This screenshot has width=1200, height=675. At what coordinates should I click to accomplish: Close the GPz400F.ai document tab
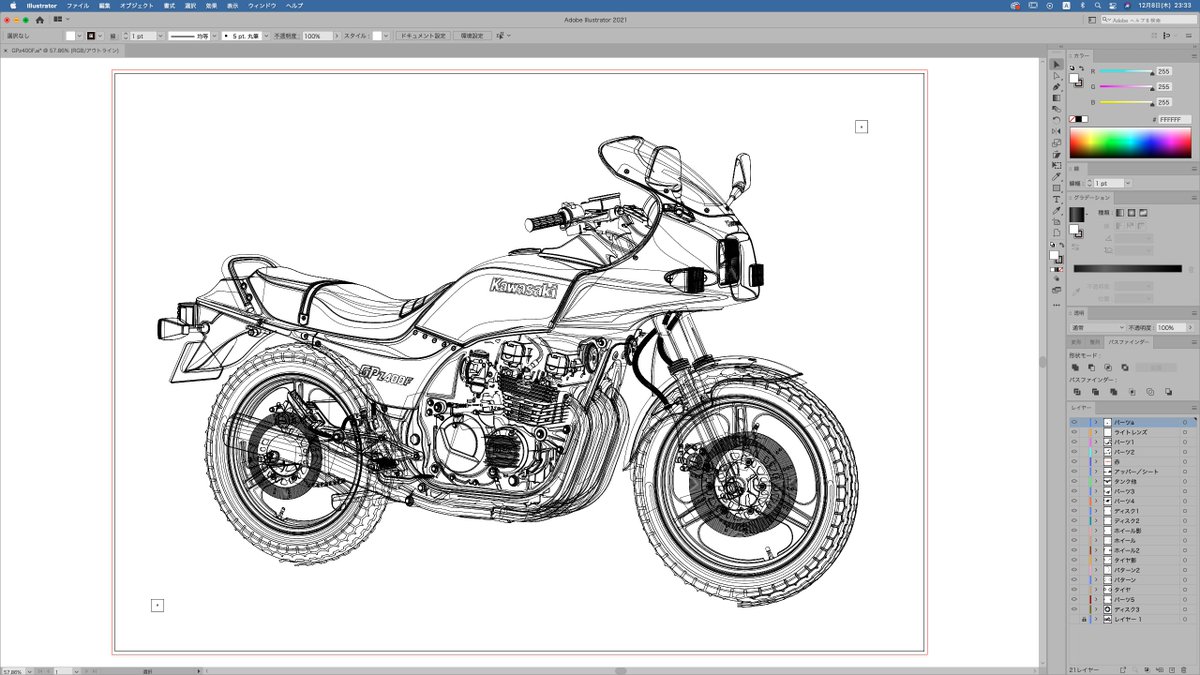coord(5,49)
